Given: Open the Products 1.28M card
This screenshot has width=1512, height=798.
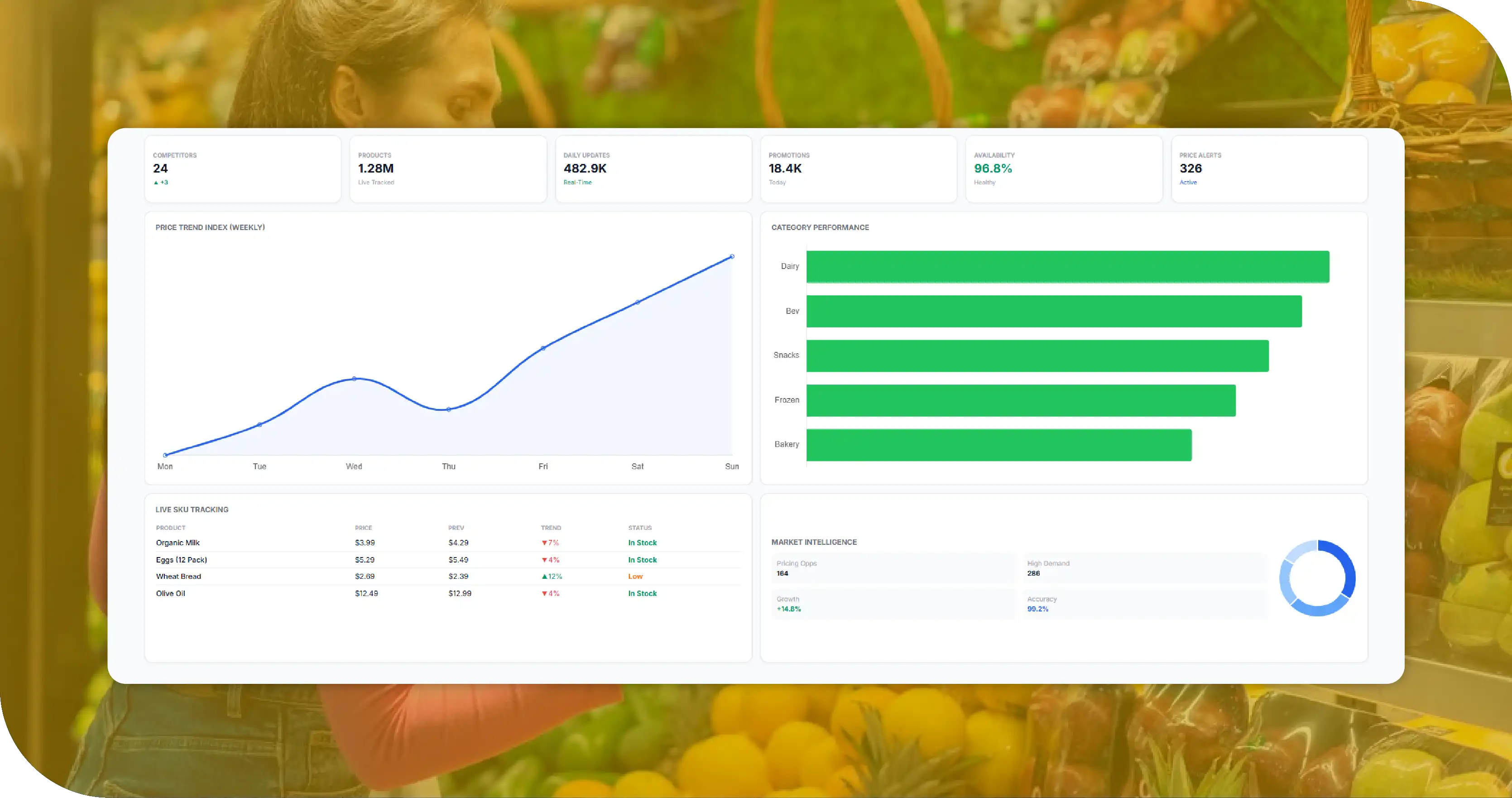Looking at the screenshot, I should [448, 169].
